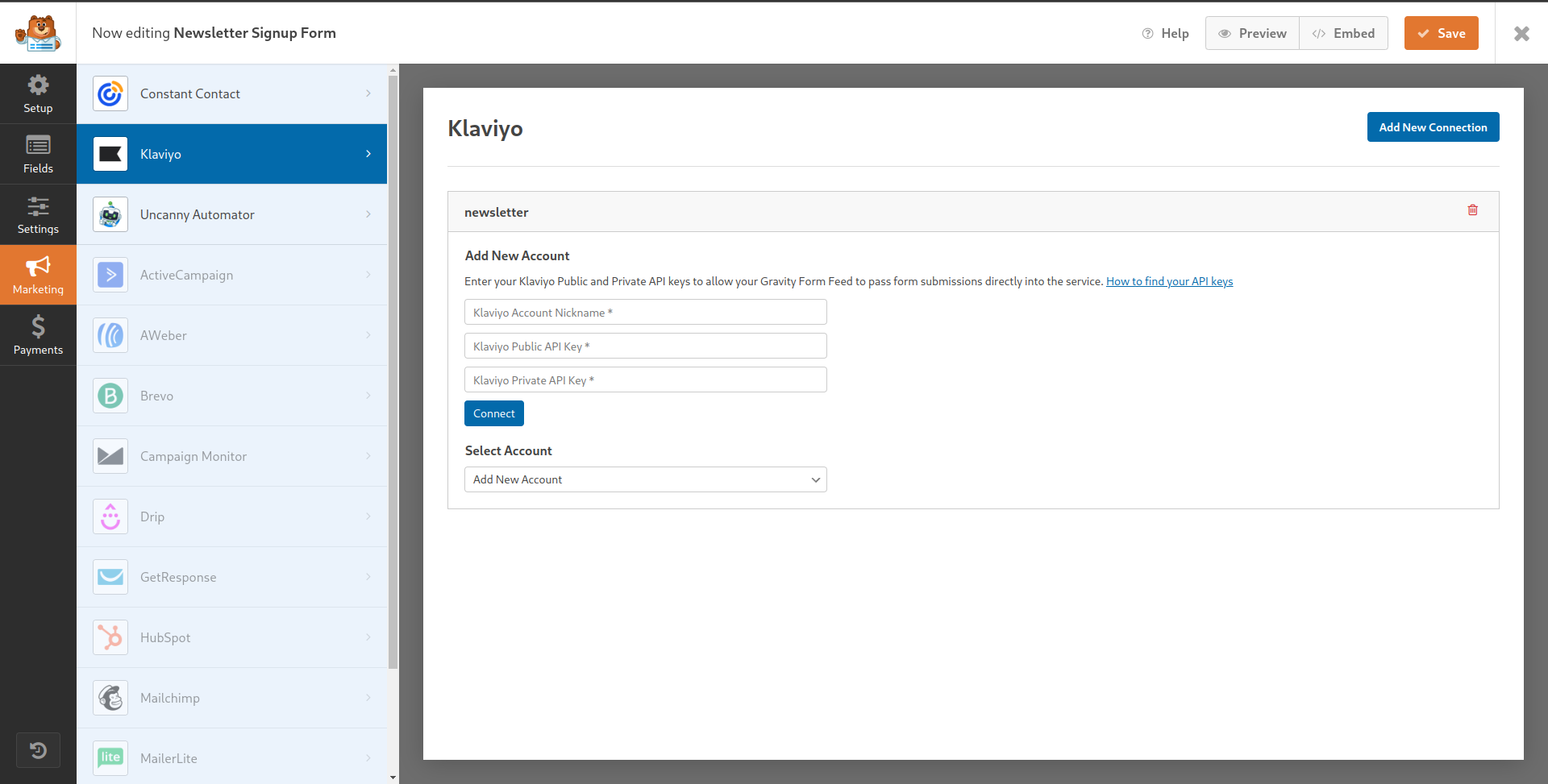This screenshot has width=1548, height=784.
Task: Click the WPForms bear logo
Action: 38,33
